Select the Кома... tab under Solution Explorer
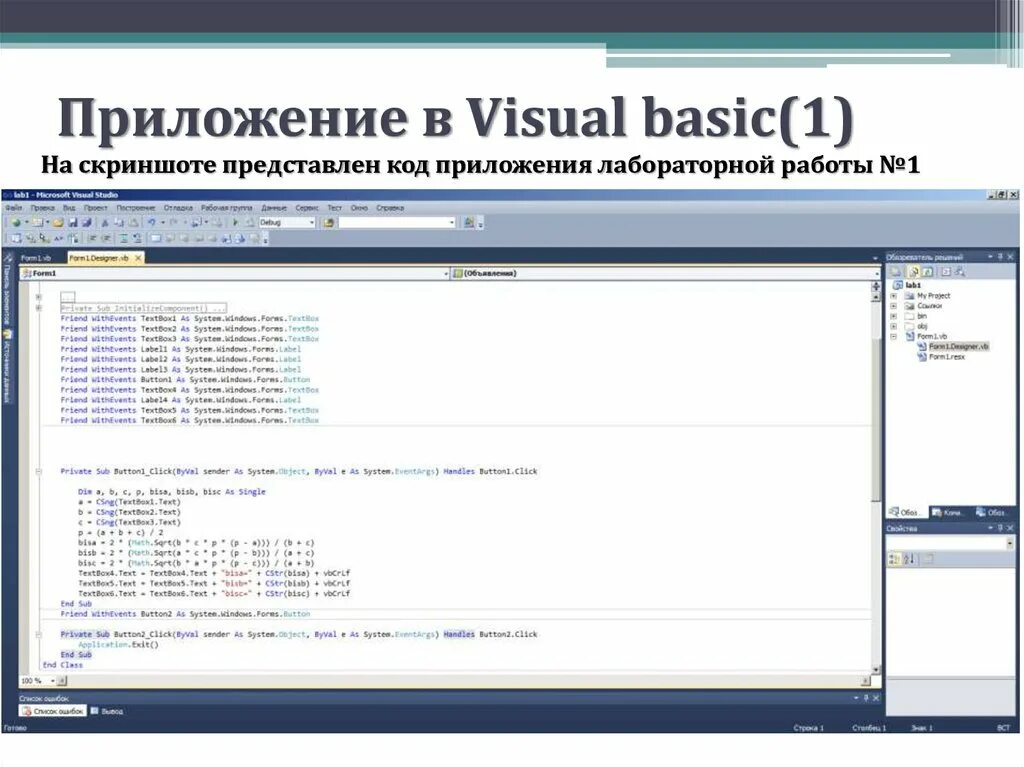 pyautogui.click(x=947, y=512)
